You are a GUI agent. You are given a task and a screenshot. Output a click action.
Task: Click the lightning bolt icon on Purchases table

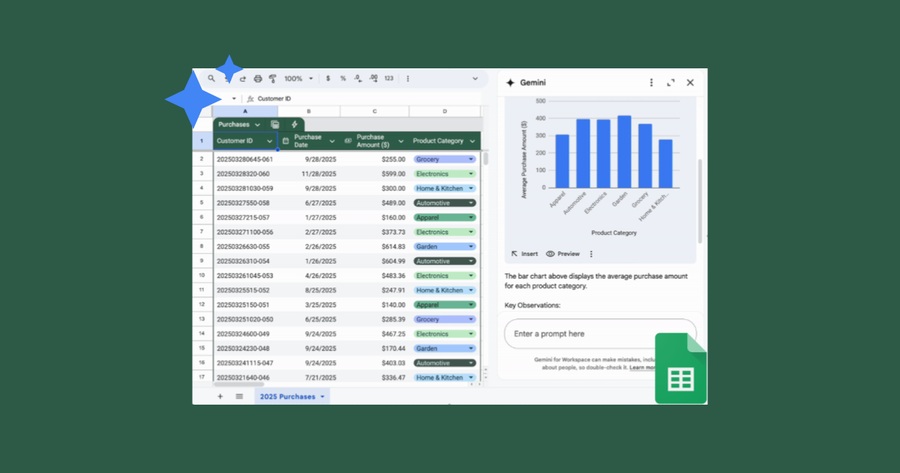coord(294,125)
